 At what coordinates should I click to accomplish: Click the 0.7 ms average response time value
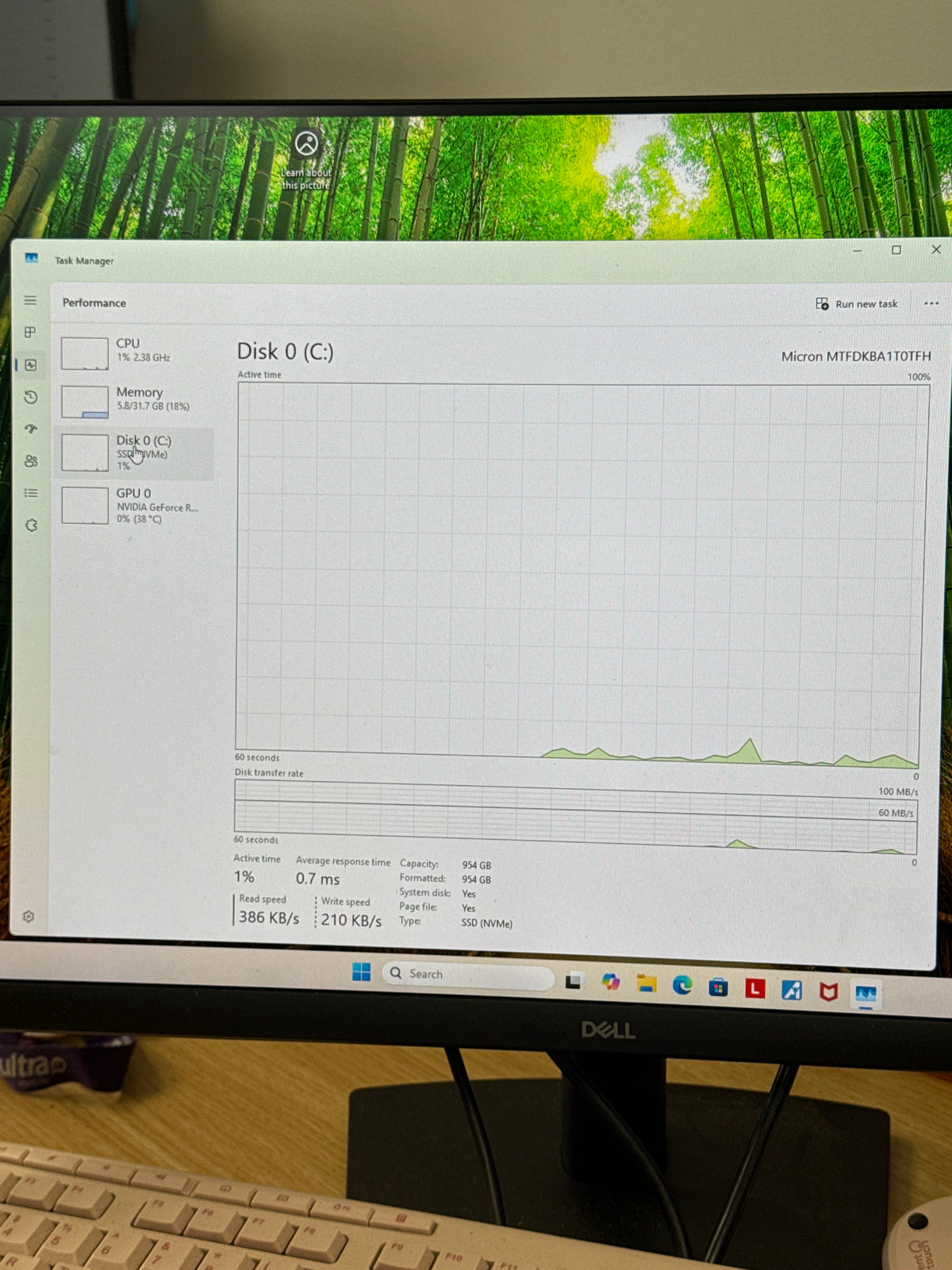tap(318, 879)
